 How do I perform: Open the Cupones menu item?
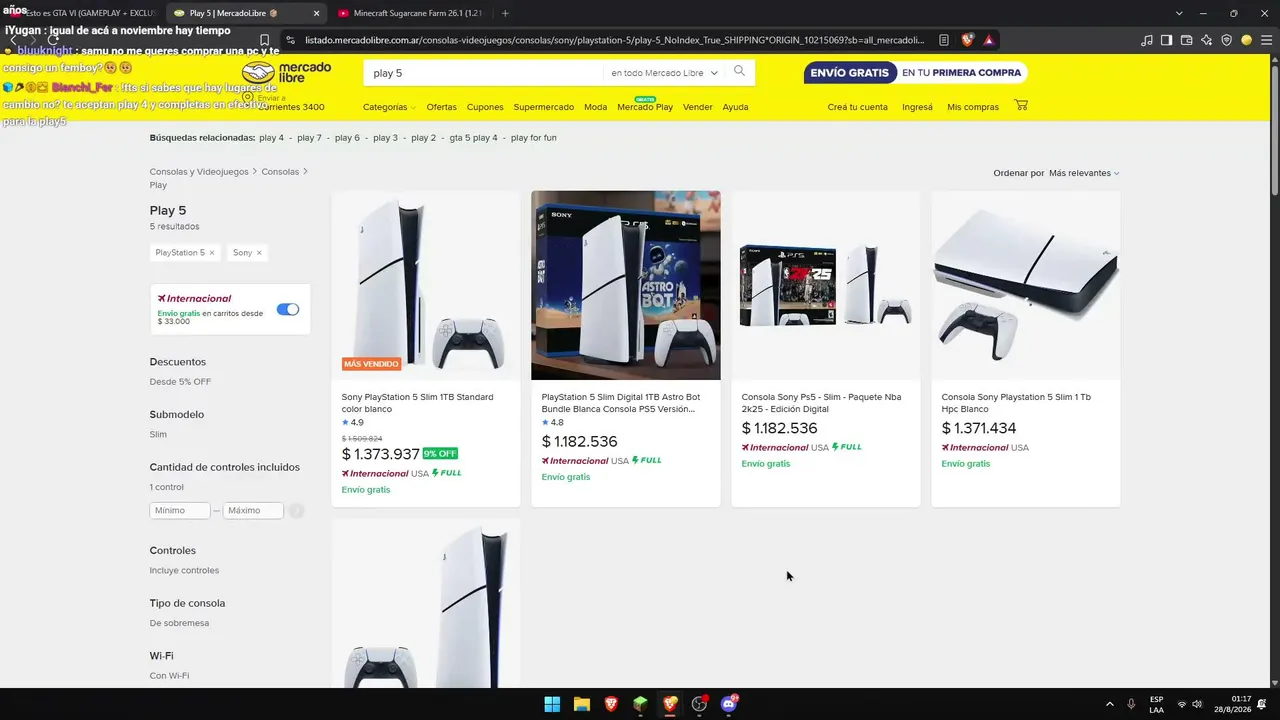(485, 107)
